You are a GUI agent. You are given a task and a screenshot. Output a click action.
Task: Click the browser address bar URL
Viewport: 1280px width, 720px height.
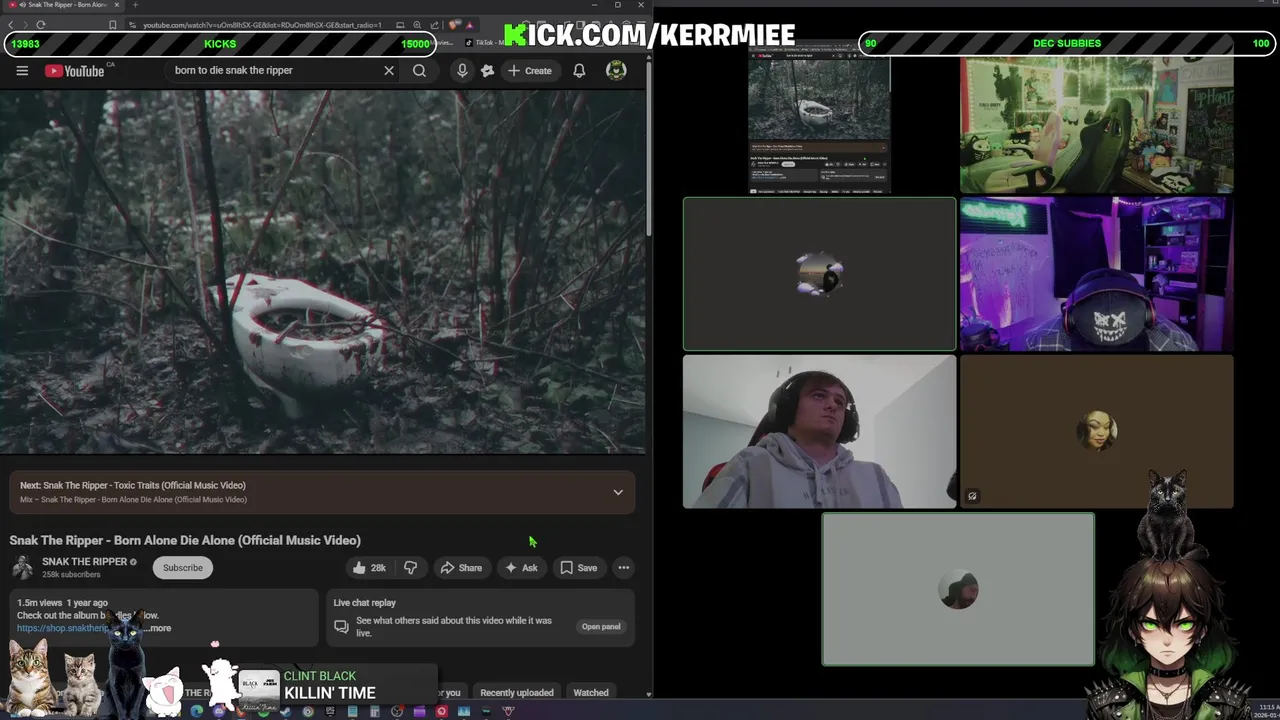pyautogui.click(x=262, y=25)
